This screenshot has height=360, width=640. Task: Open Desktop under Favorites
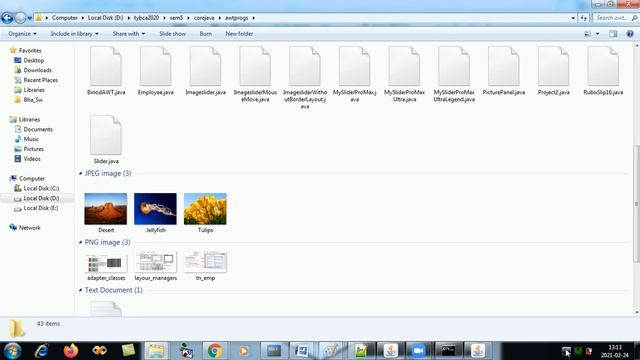[x=33, y=60]
